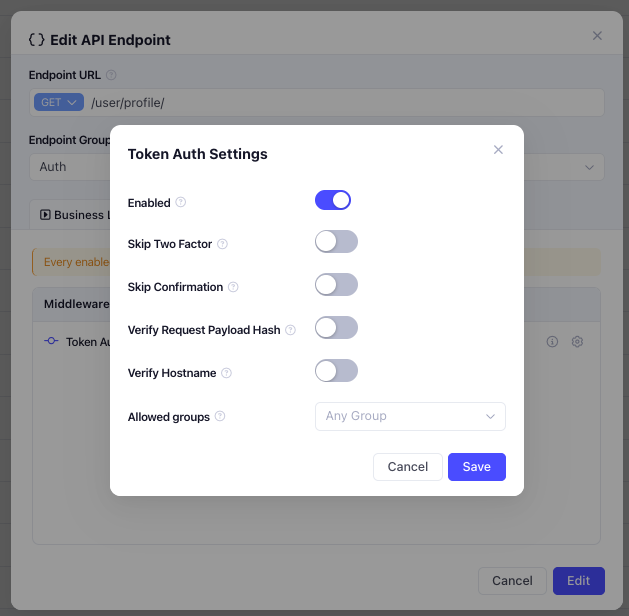Image resolution: width=629 pixels, height=616 pixels.
Task: Click help icon beside Skip Confirmation
Action: click(x=233, y=287)
